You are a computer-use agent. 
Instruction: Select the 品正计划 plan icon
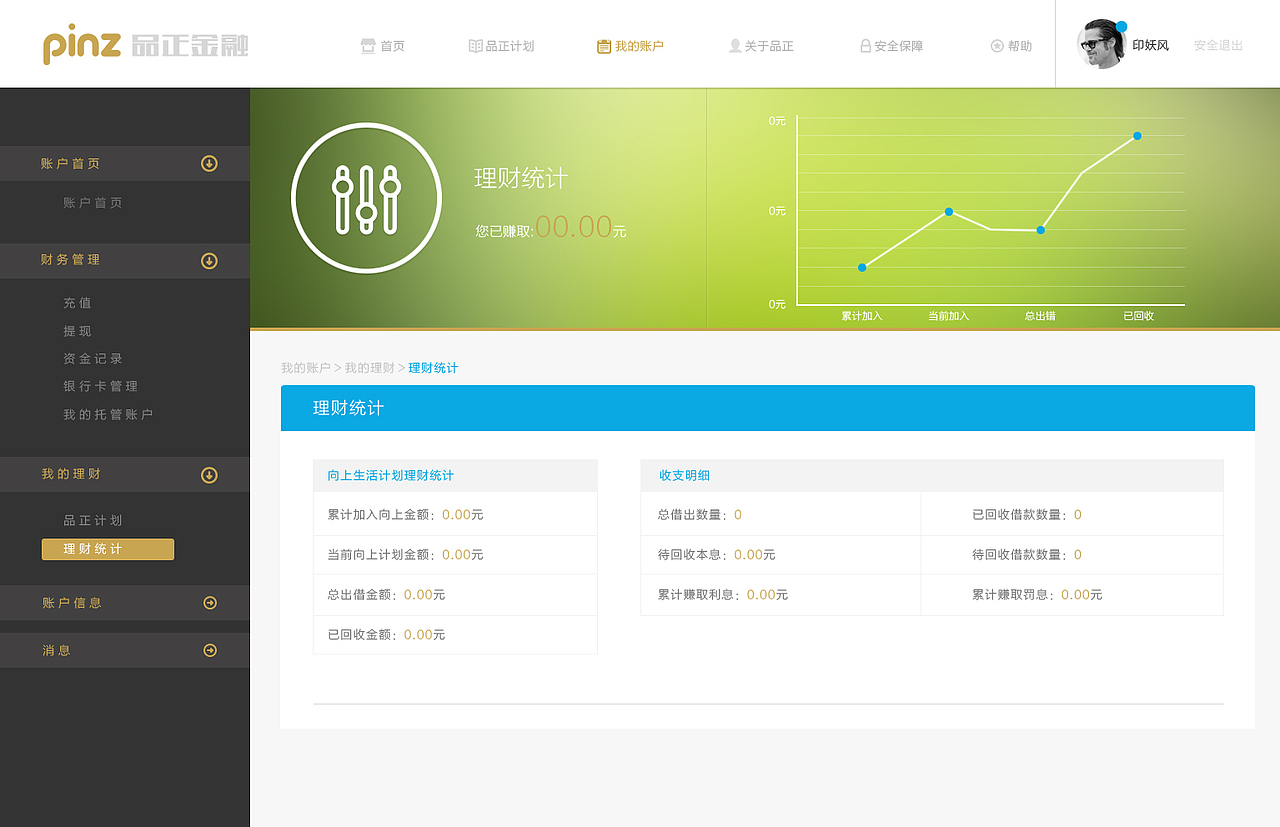tap(474, 45)
